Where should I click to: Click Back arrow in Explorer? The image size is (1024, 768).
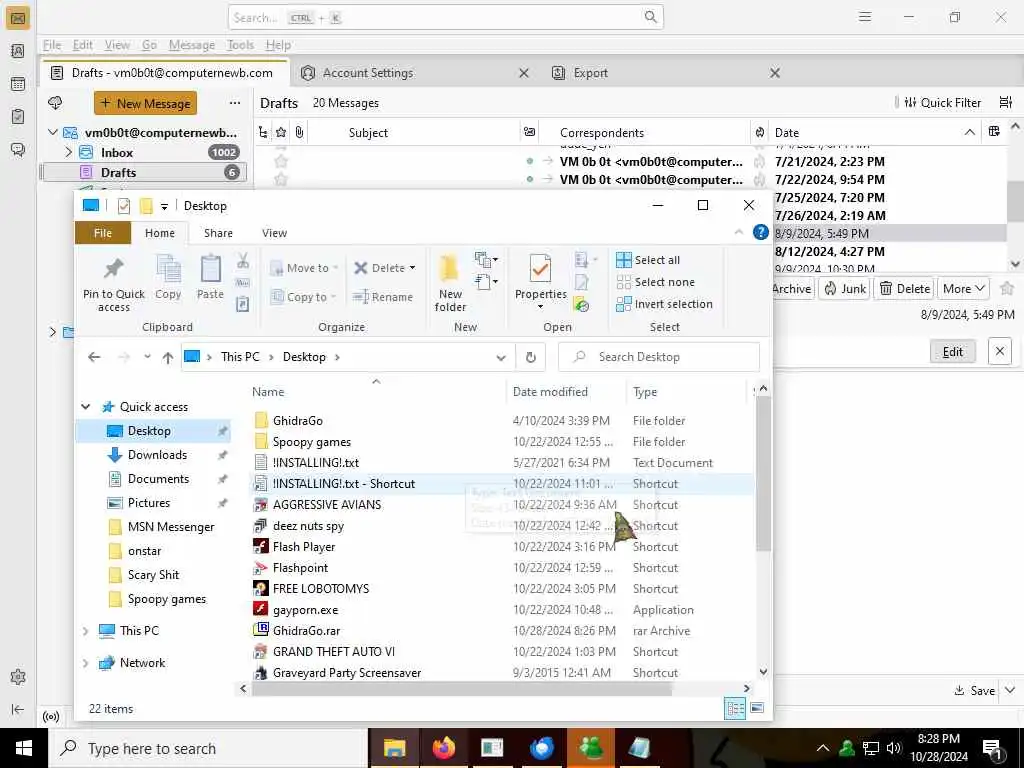(94, 357)
